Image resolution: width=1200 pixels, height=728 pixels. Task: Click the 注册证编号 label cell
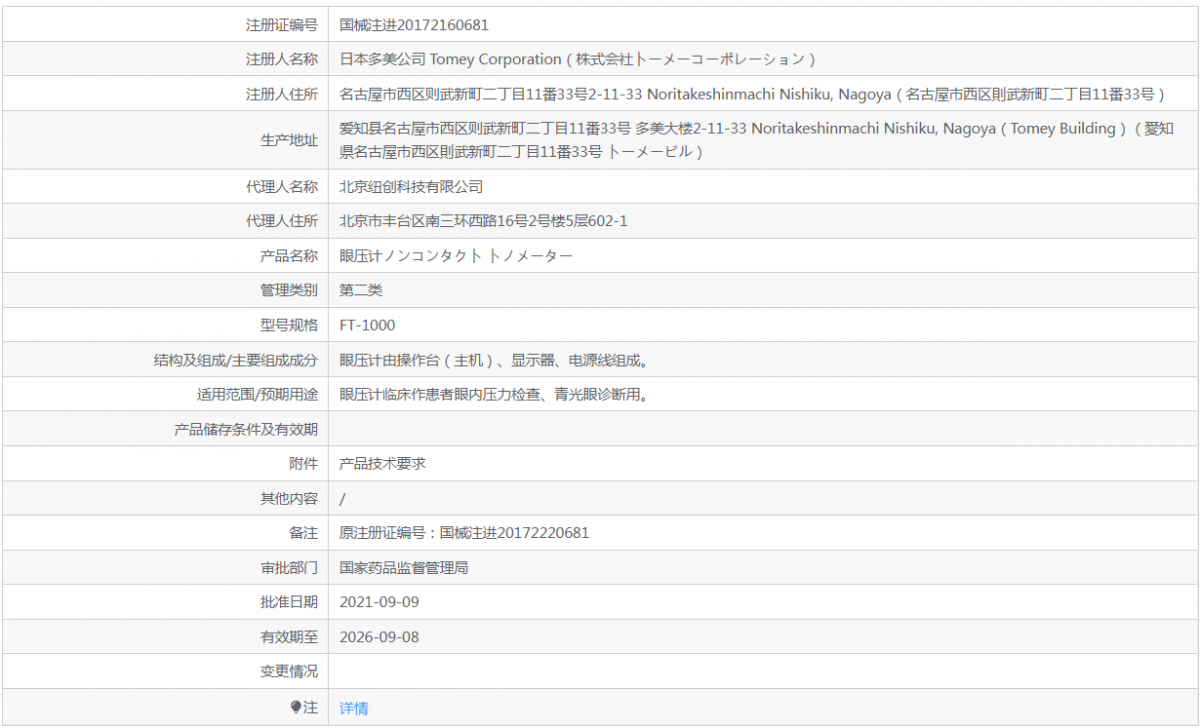point(282,25)
